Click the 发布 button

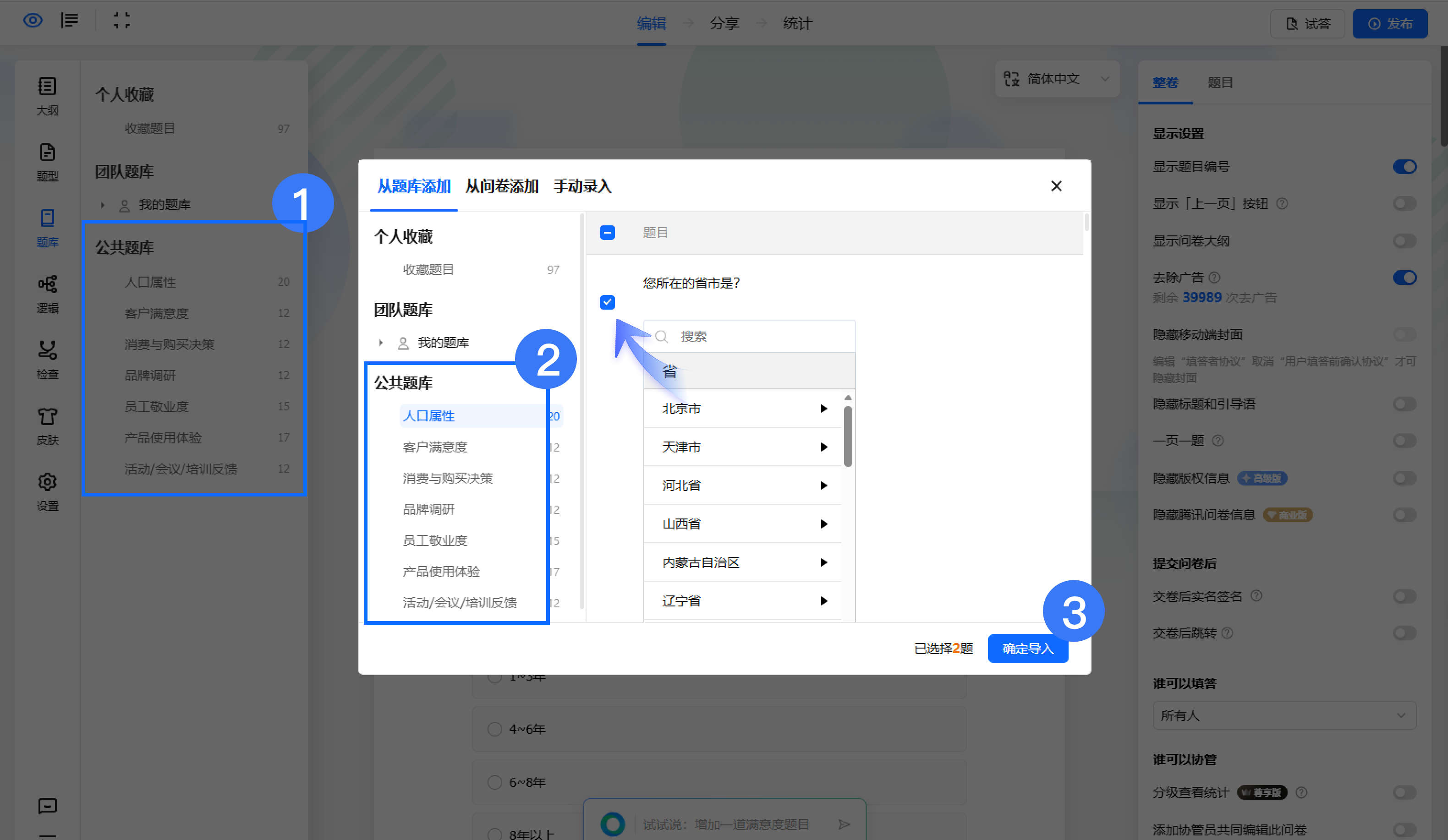pyautogui.click(x=1390, y=23)
